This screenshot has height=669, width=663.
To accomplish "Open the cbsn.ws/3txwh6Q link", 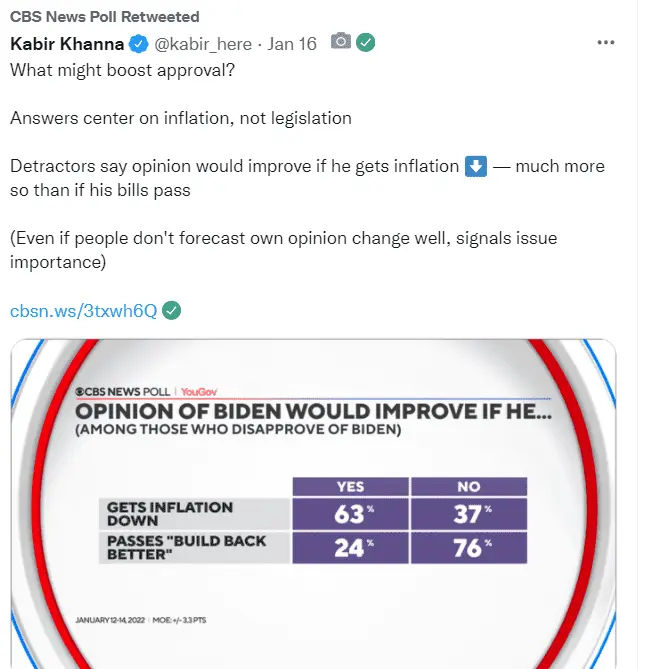I will click(84, 311).
